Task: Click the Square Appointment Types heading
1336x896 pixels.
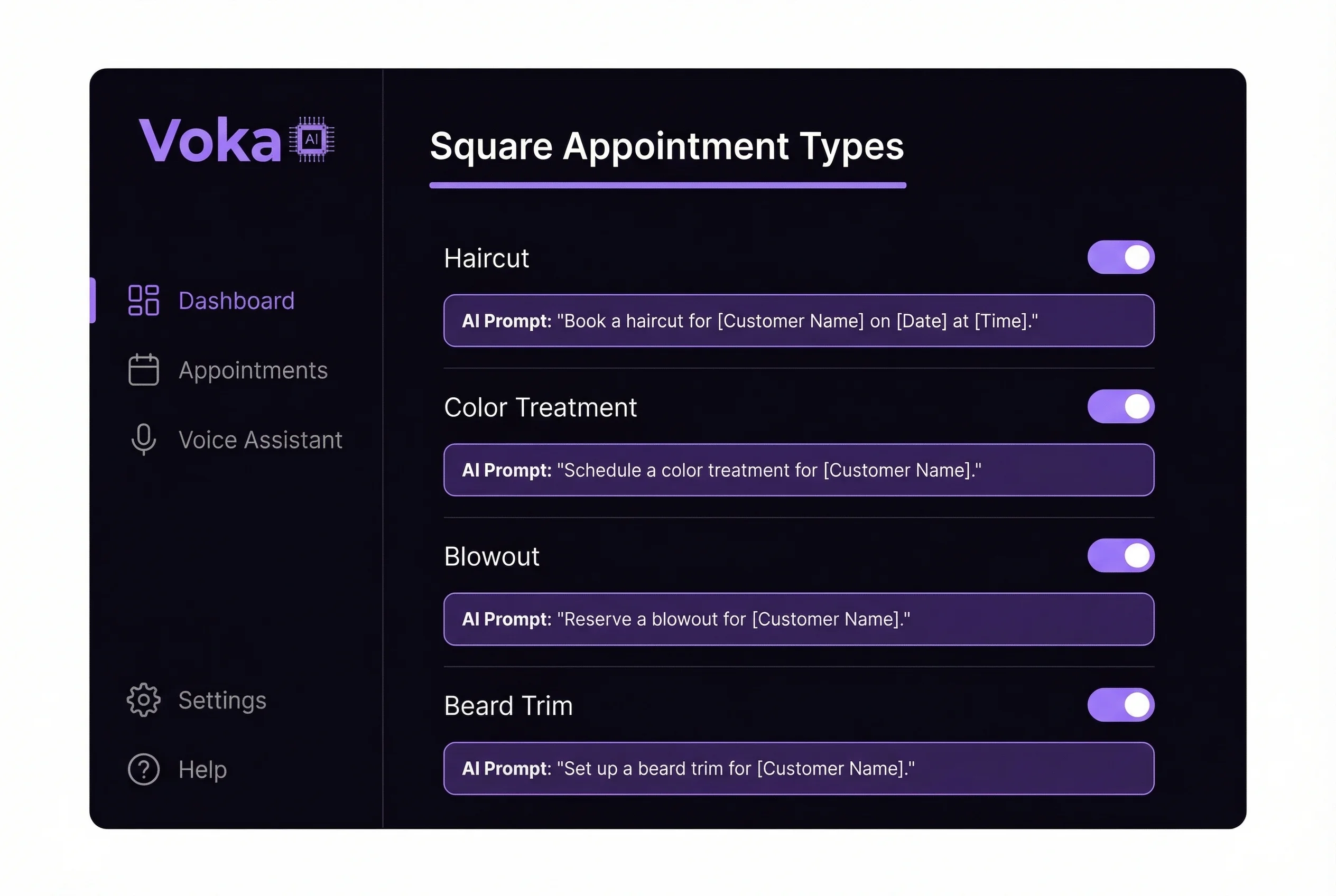Action: coord(666,146)
